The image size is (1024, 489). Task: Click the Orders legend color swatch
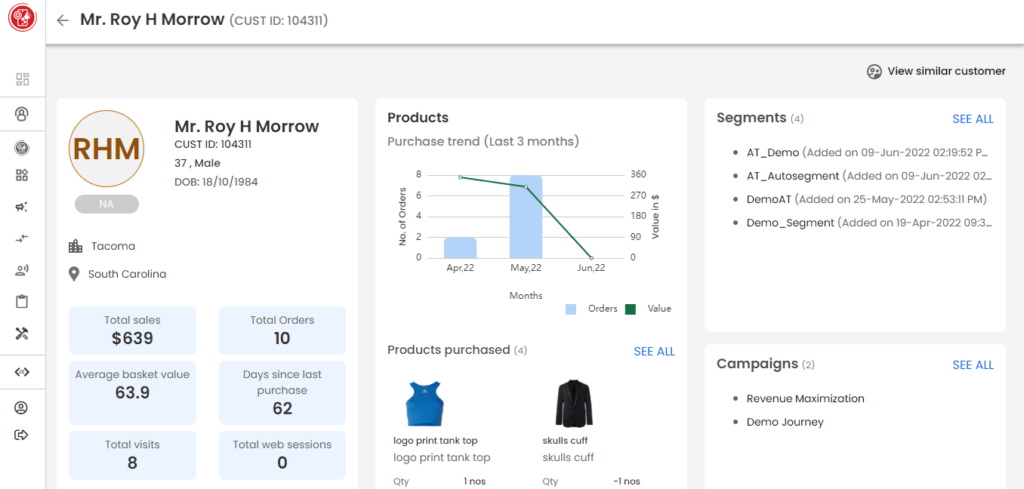(x=571, y=309)
